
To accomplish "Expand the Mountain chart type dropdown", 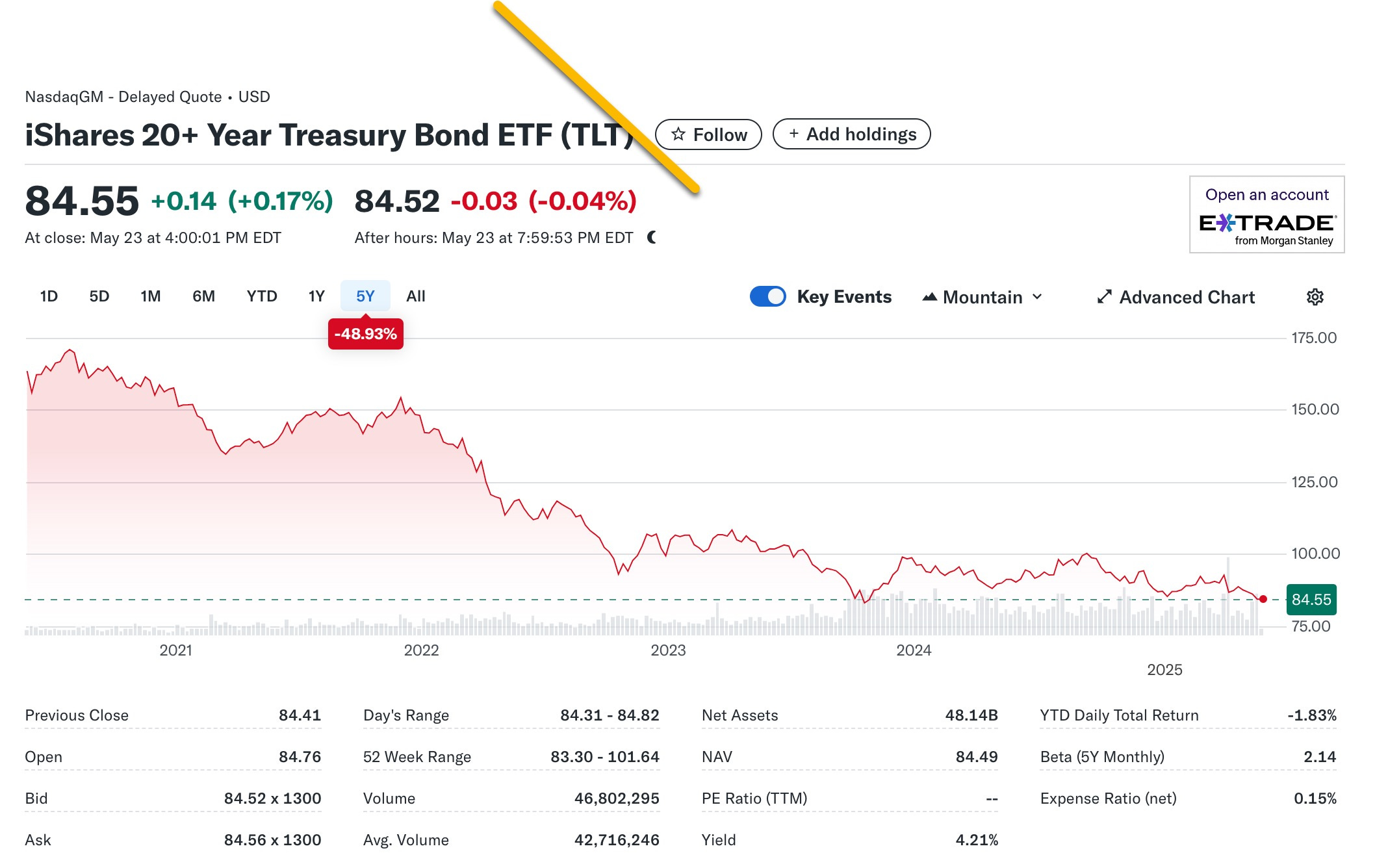I will point(1037,297).
